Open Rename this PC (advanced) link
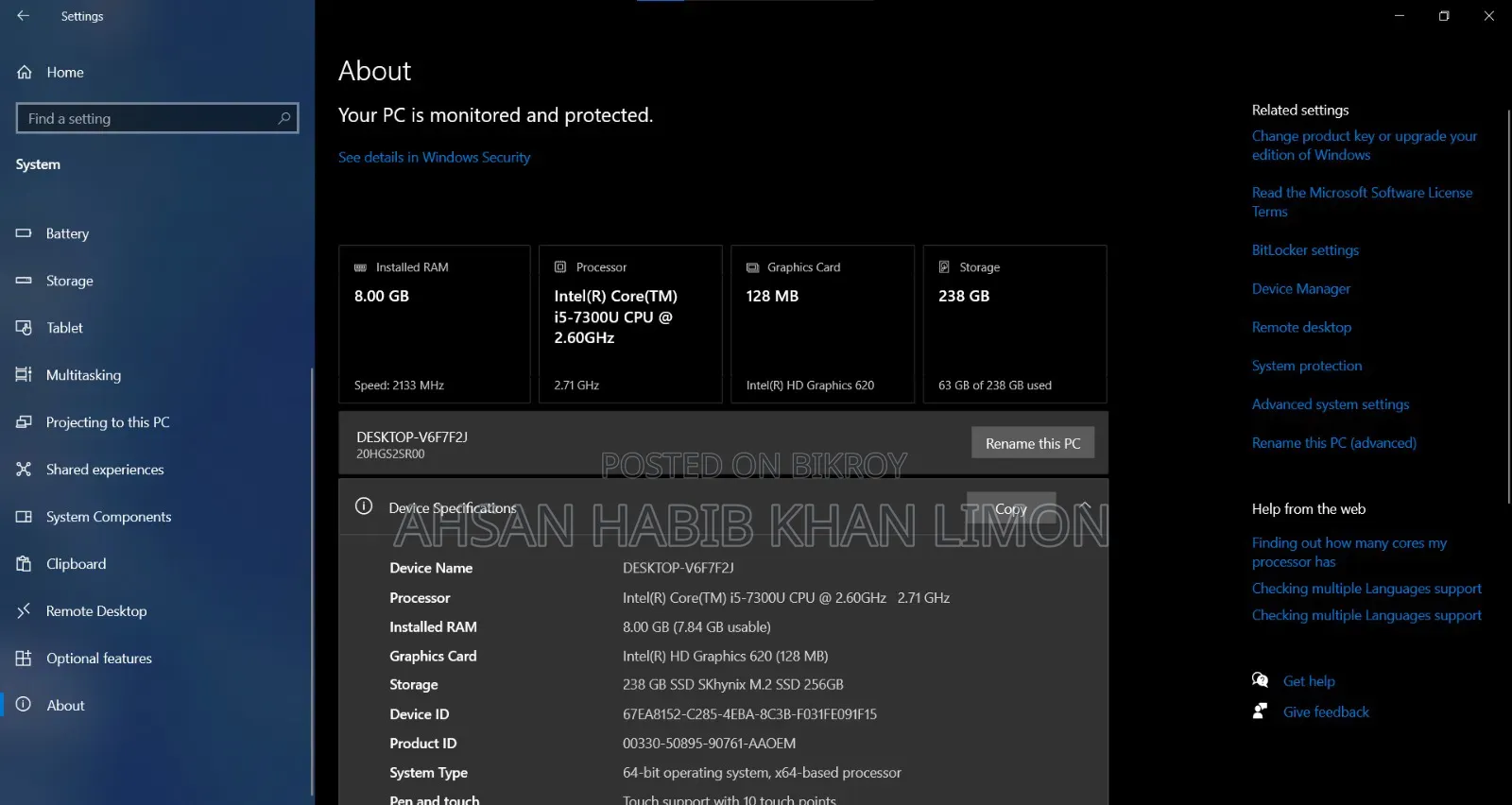Screen dimensions: 1512x805 (1334, 443)
